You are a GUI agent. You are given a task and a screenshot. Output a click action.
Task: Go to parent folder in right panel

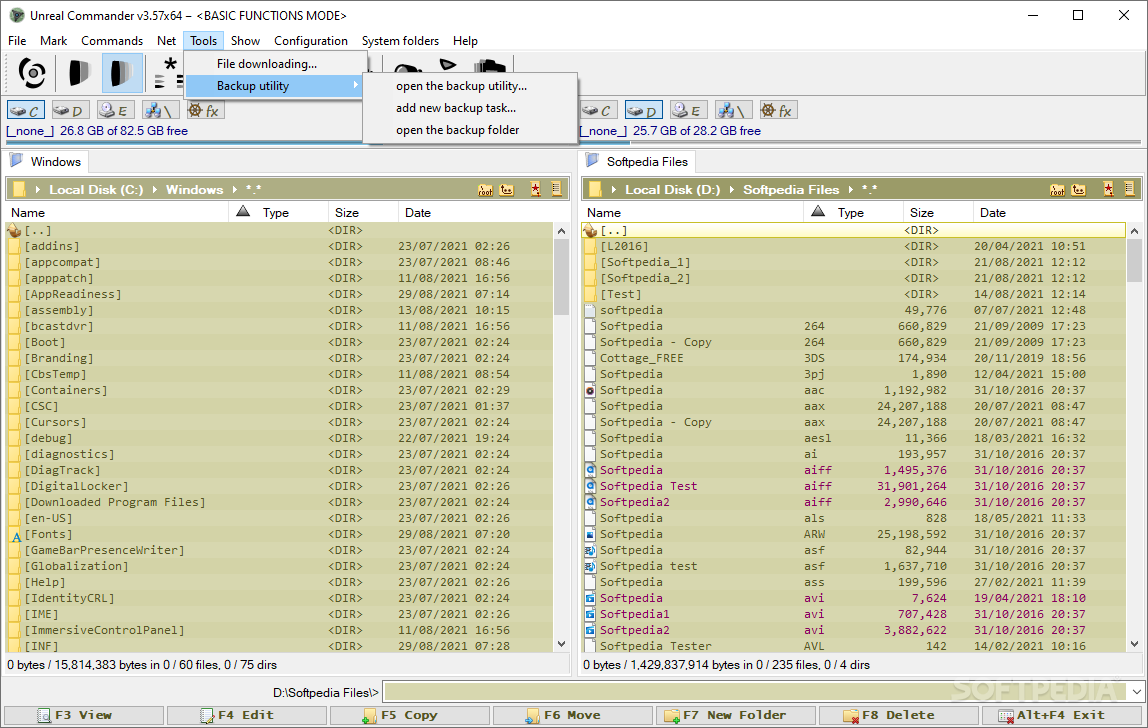(1078, 190)
